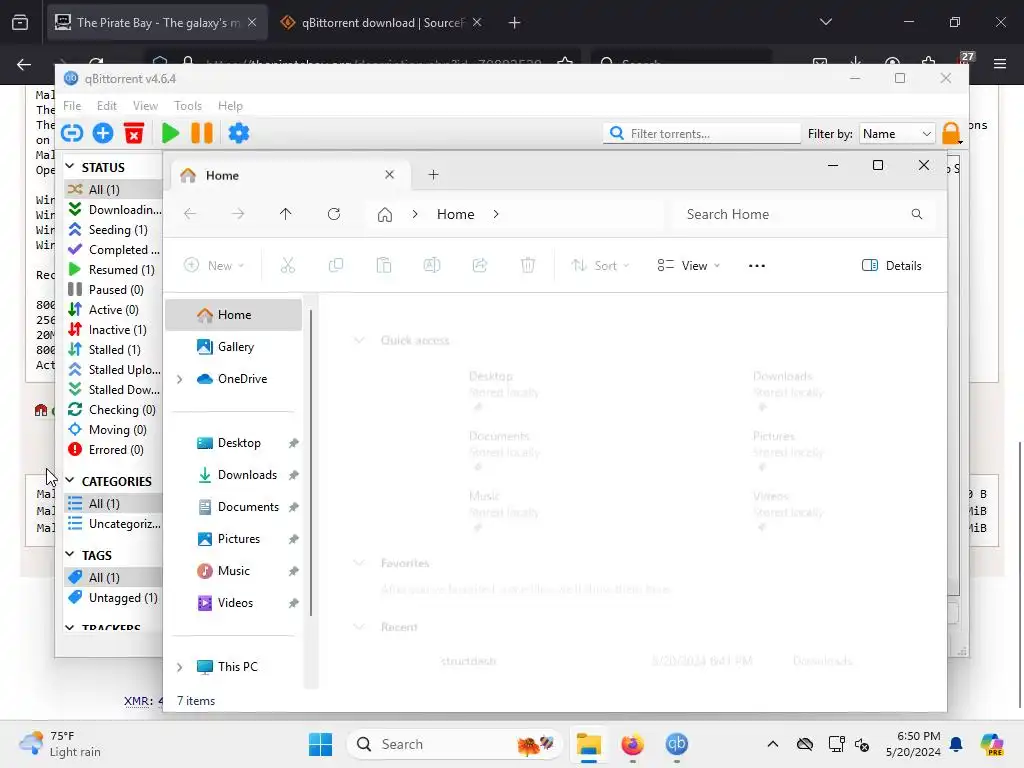This screenshot has height=768, width=1024.
Task: Open the Help menu in qBittorrent
Action: coord(230,106)
